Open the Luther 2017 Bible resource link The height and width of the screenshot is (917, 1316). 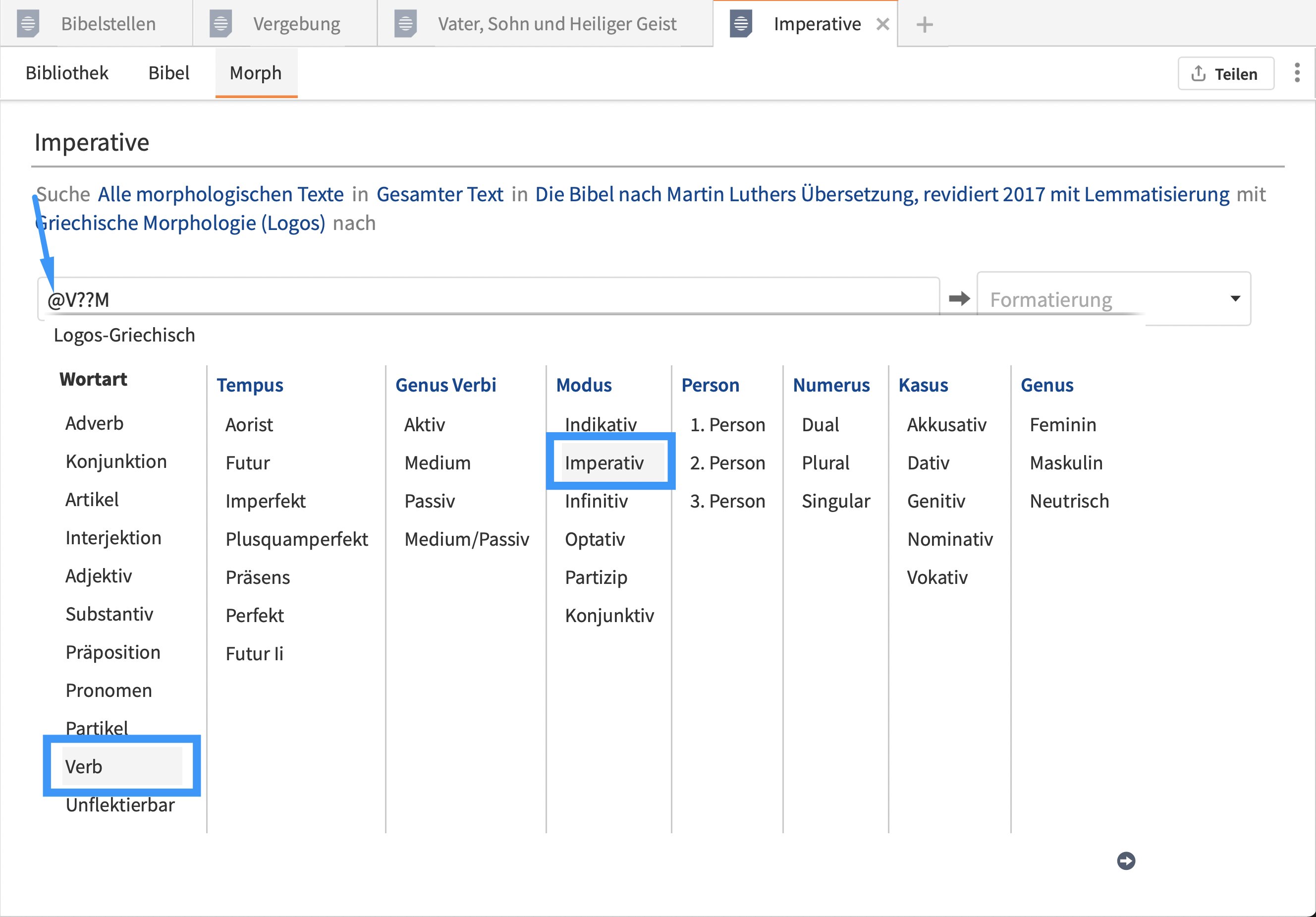882,194
